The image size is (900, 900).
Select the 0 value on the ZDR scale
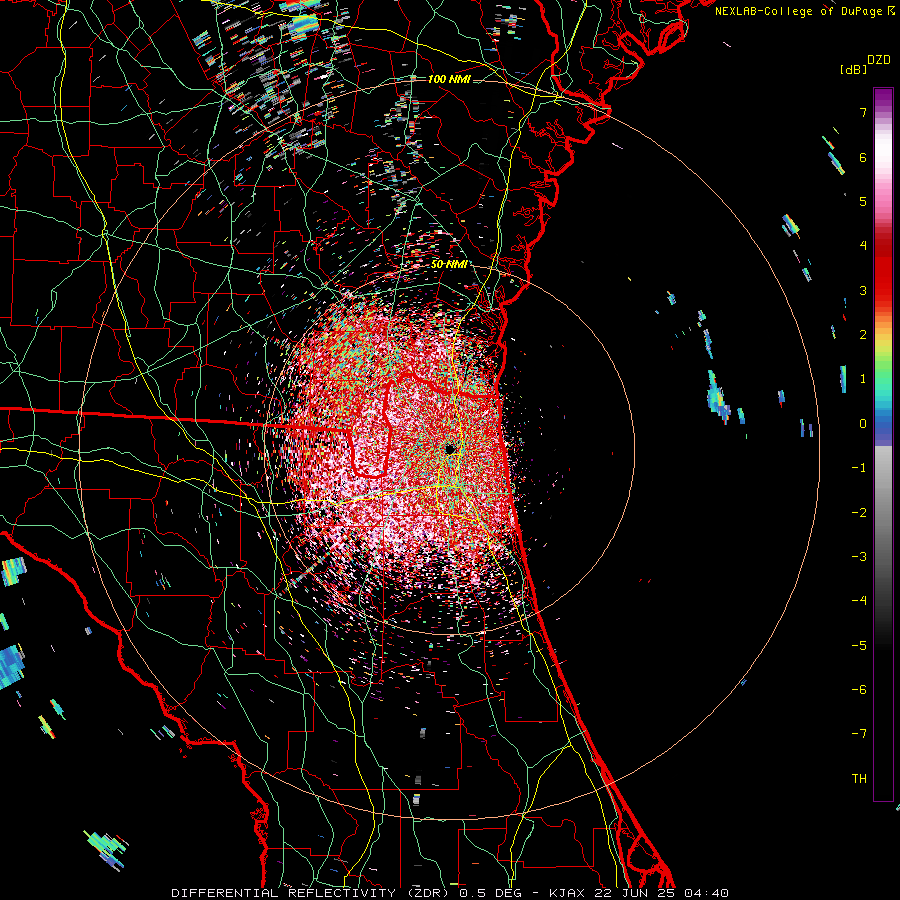pos(863,424)
